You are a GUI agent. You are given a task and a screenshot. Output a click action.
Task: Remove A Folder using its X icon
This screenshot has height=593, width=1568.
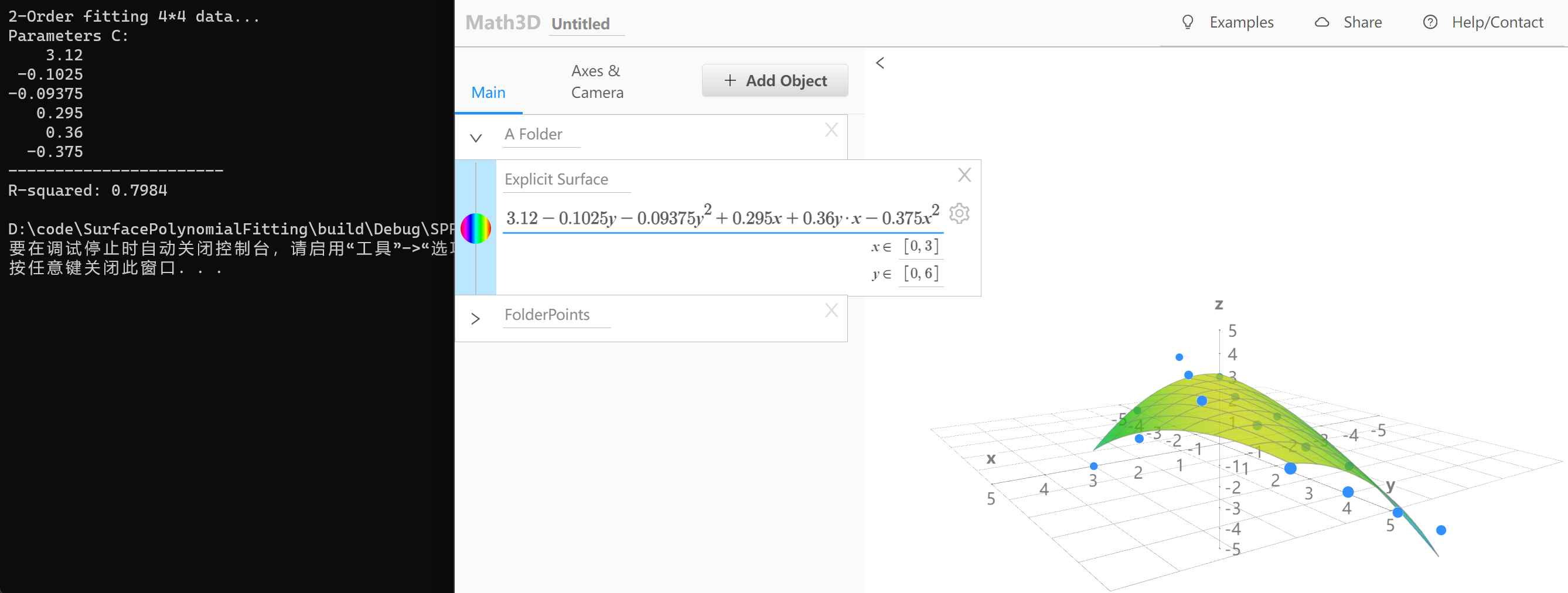[831, 129]
